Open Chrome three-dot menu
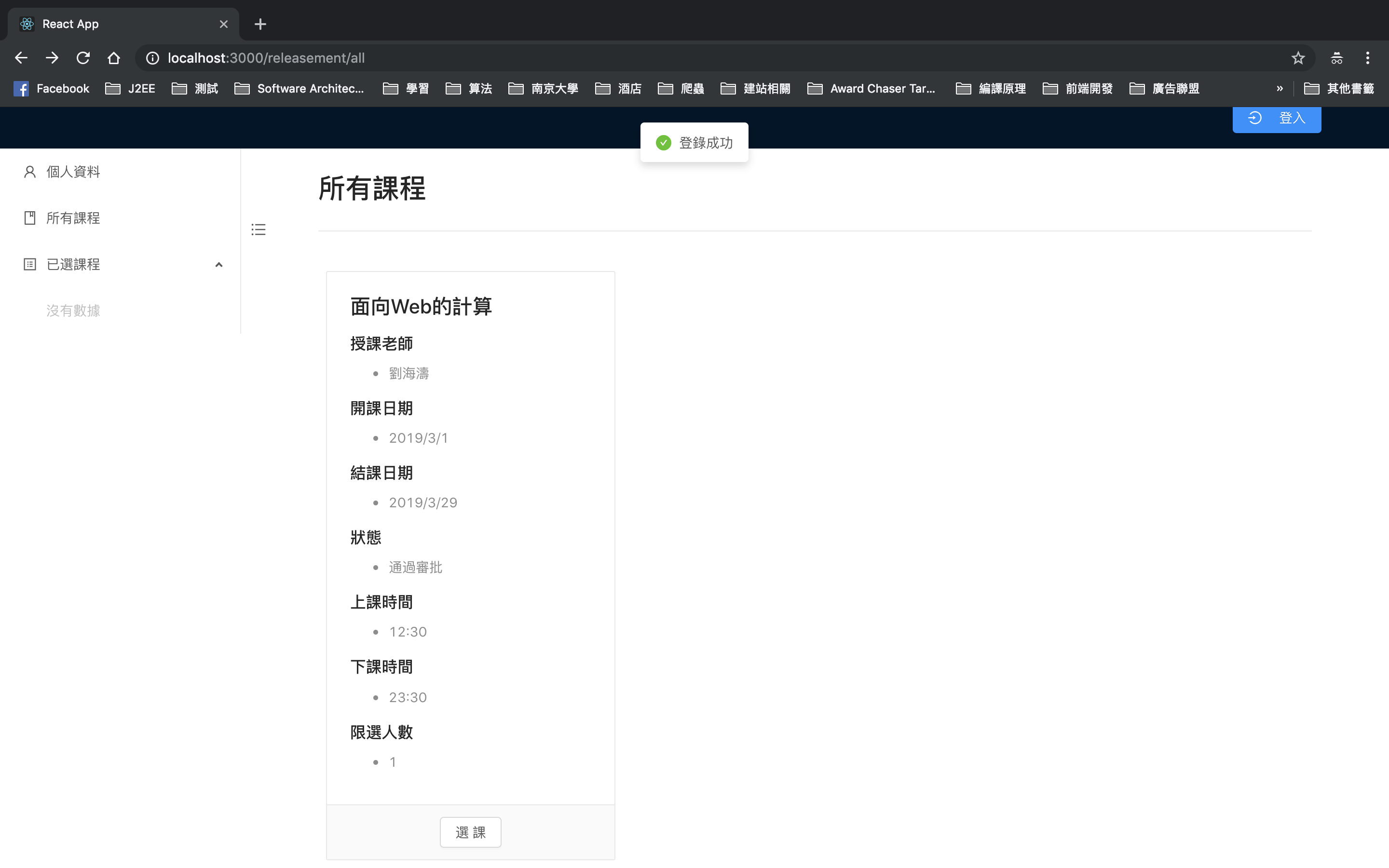The width and height of the screenshot is (1389, 868). [x=1367, y=58]
